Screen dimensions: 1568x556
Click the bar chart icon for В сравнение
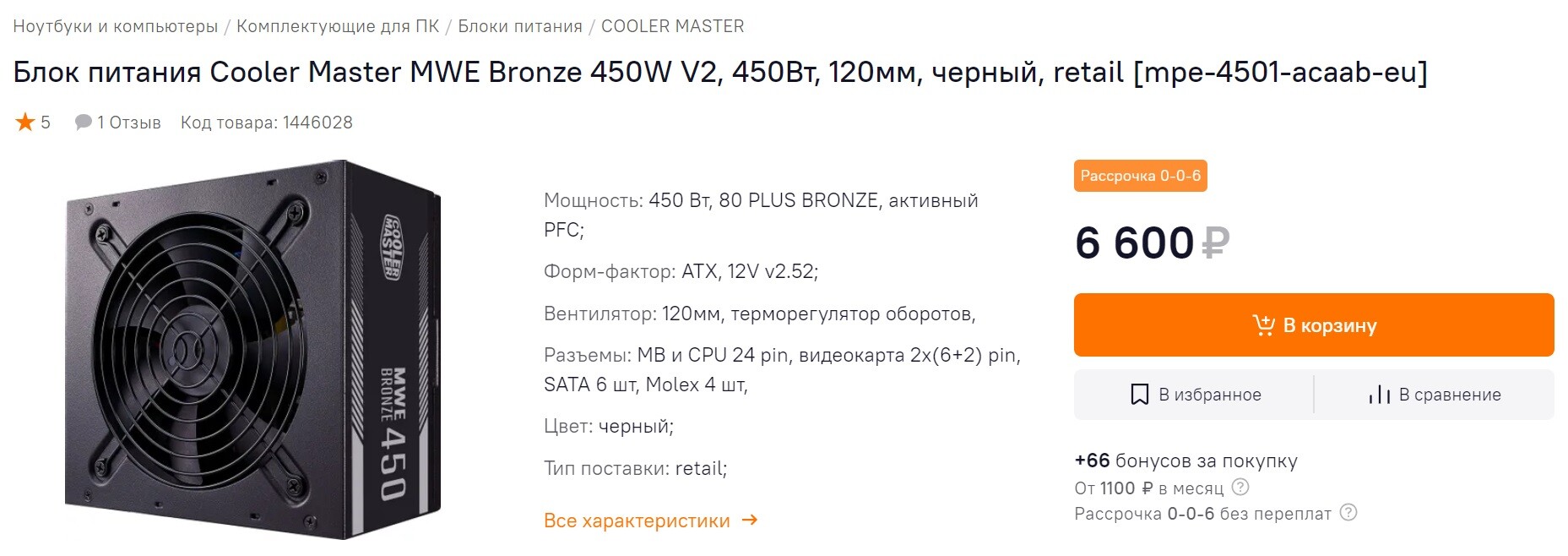(x=1379, y=395)
